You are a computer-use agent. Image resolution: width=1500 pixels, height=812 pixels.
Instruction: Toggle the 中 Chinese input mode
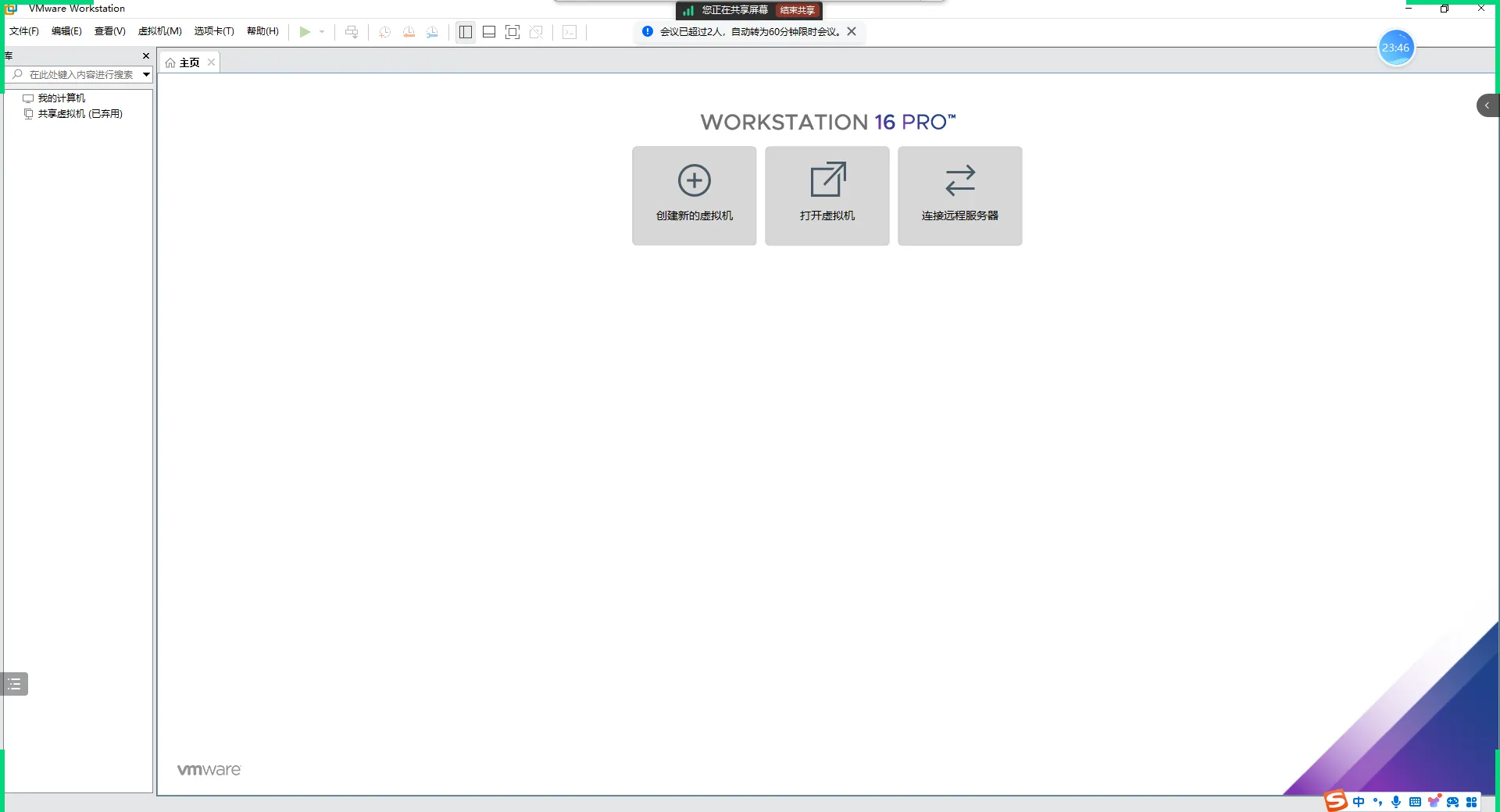[x=1359, y=802]
